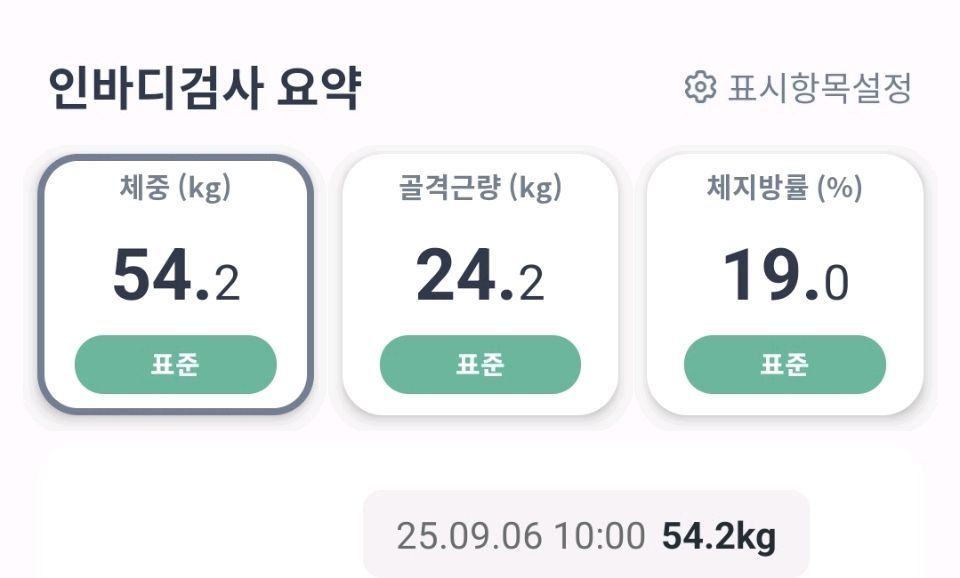Click the gear icon beside 표시항목설정
960x578 pixels.
coord(700,87)
